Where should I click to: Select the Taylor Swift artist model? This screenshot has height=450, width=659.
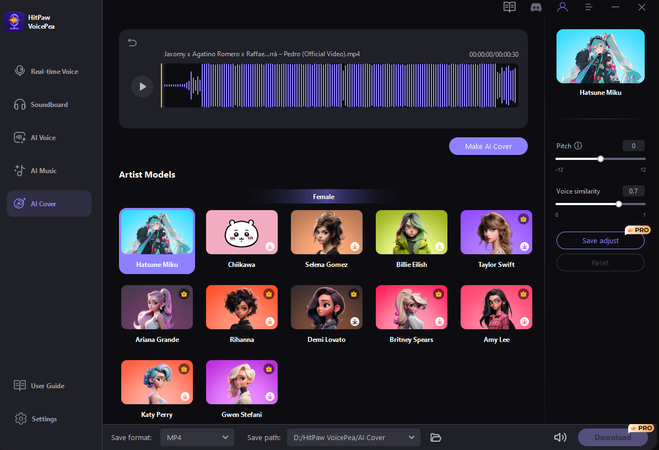[496, 239]
